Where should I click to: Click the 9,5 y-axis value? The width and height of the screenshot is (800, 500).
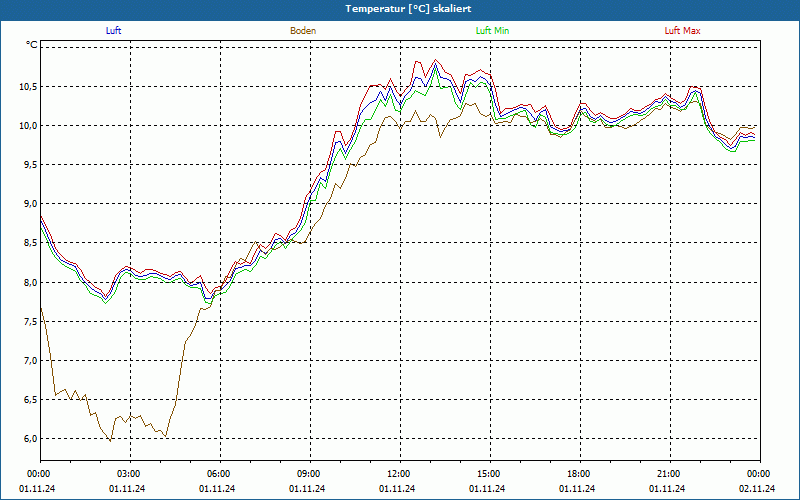30,165
